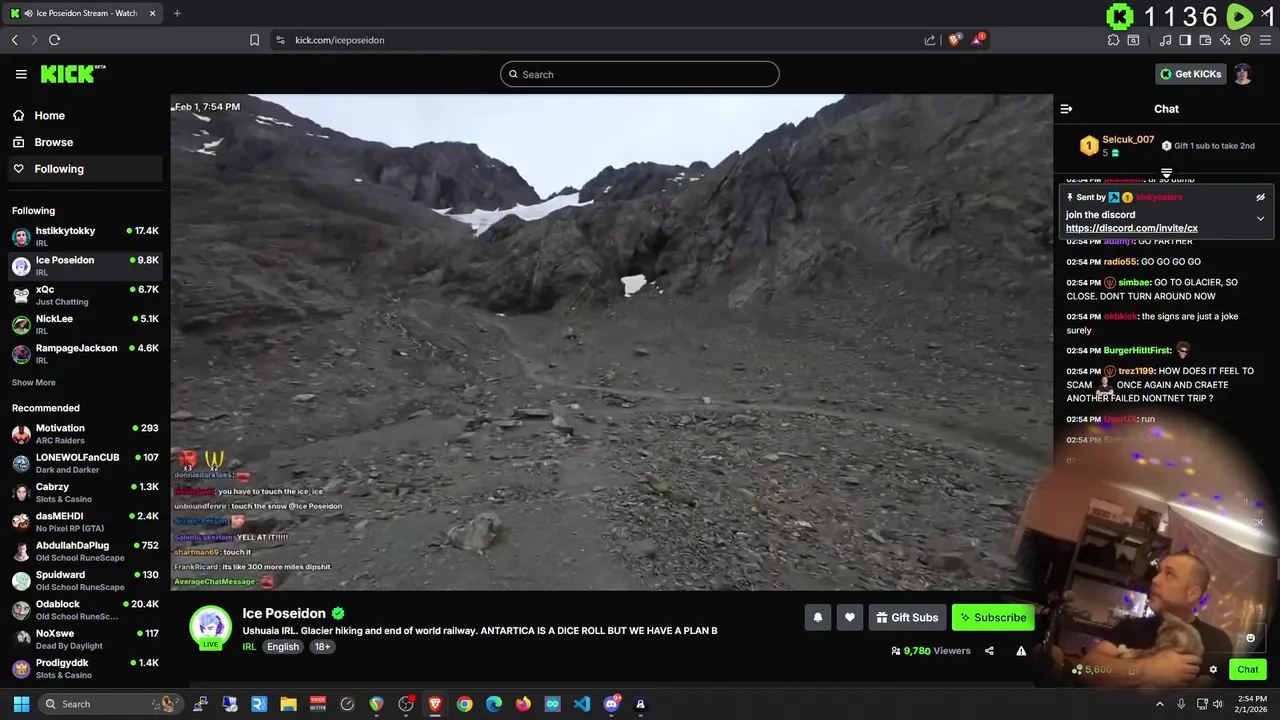This screenshot has height=720, width=1280.
Task: Open the Windows Start menu
Action: pos(21,704)
